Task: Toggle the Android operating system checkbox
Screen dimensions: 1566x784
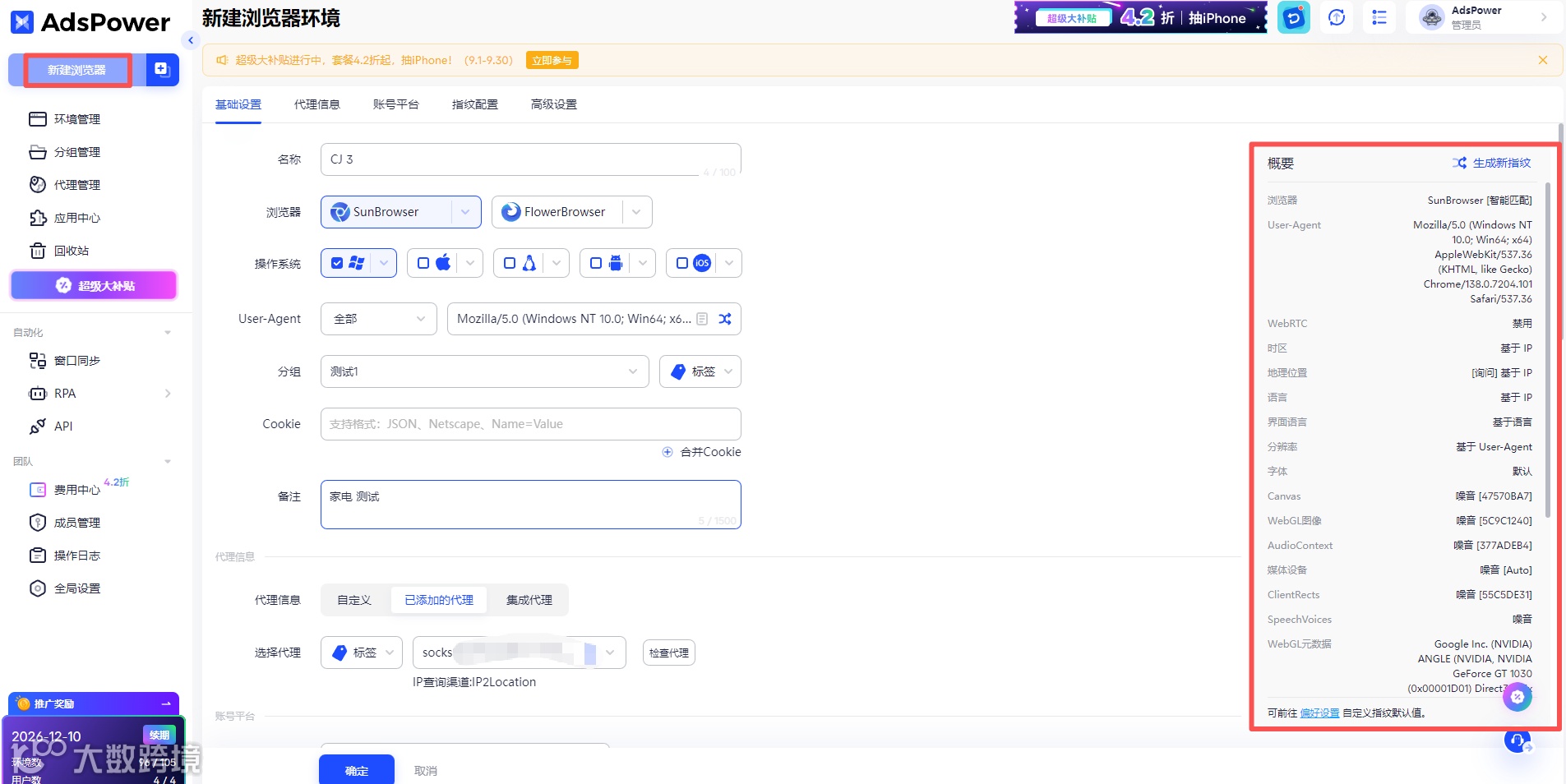Action: 596,263
